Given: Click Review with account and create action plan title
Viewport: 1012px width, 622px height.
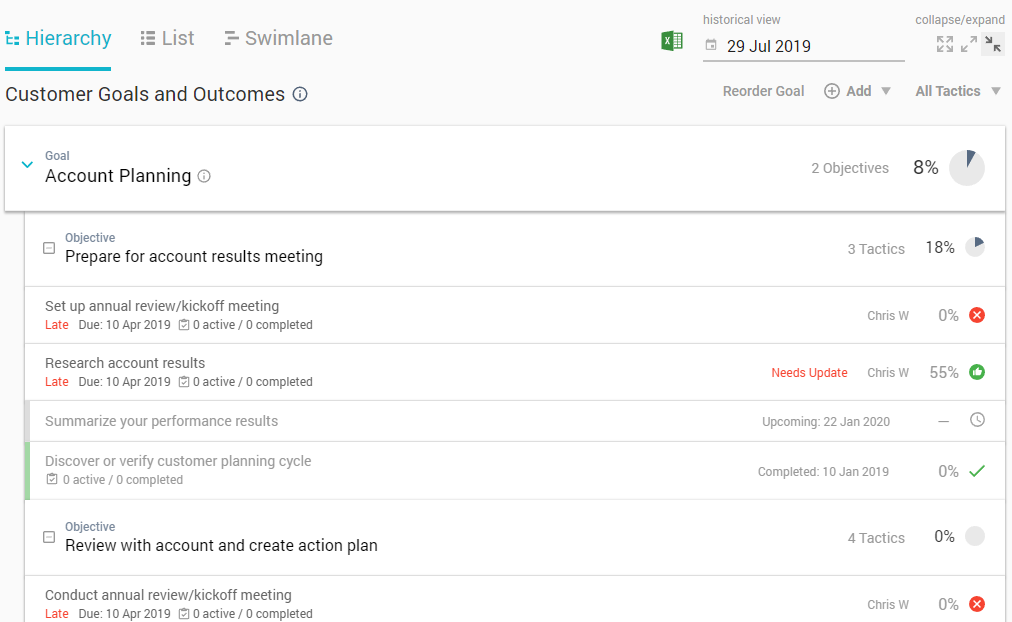Looking at the screenshot, I should (221, 545).
